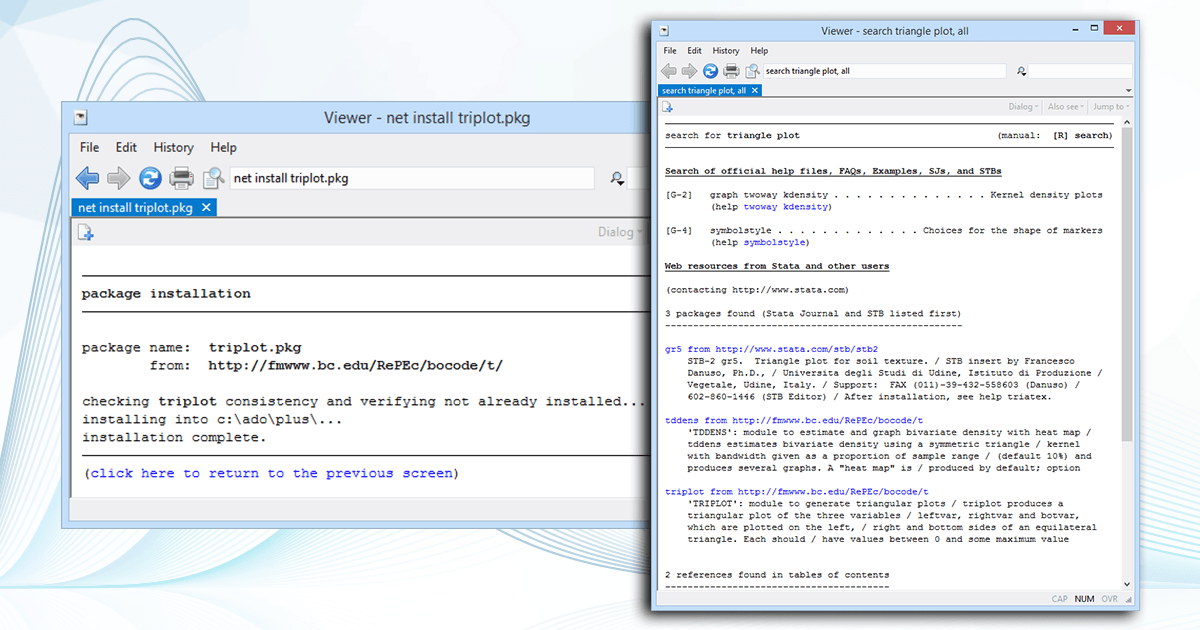Print from the search triangle plot Viewer

tap(731, 71)
